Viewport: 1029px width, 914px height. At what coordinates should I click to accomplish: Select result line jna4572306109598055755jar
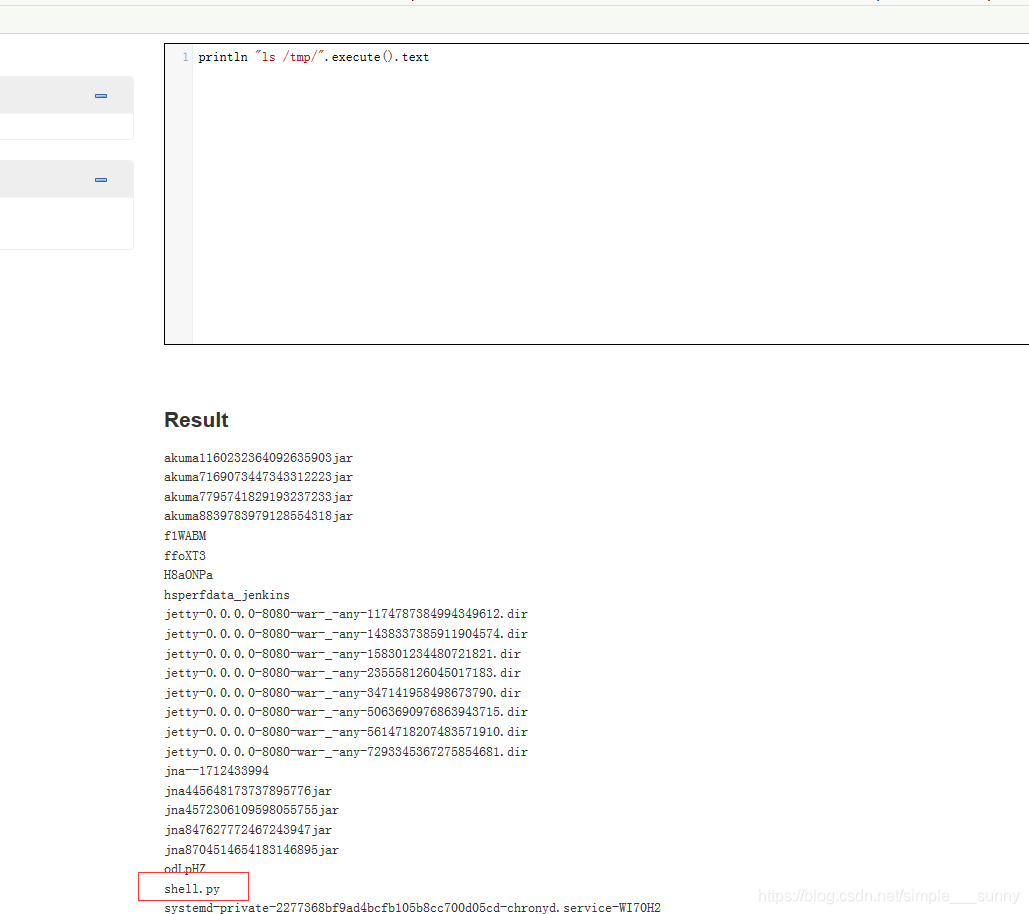[251, 810]
